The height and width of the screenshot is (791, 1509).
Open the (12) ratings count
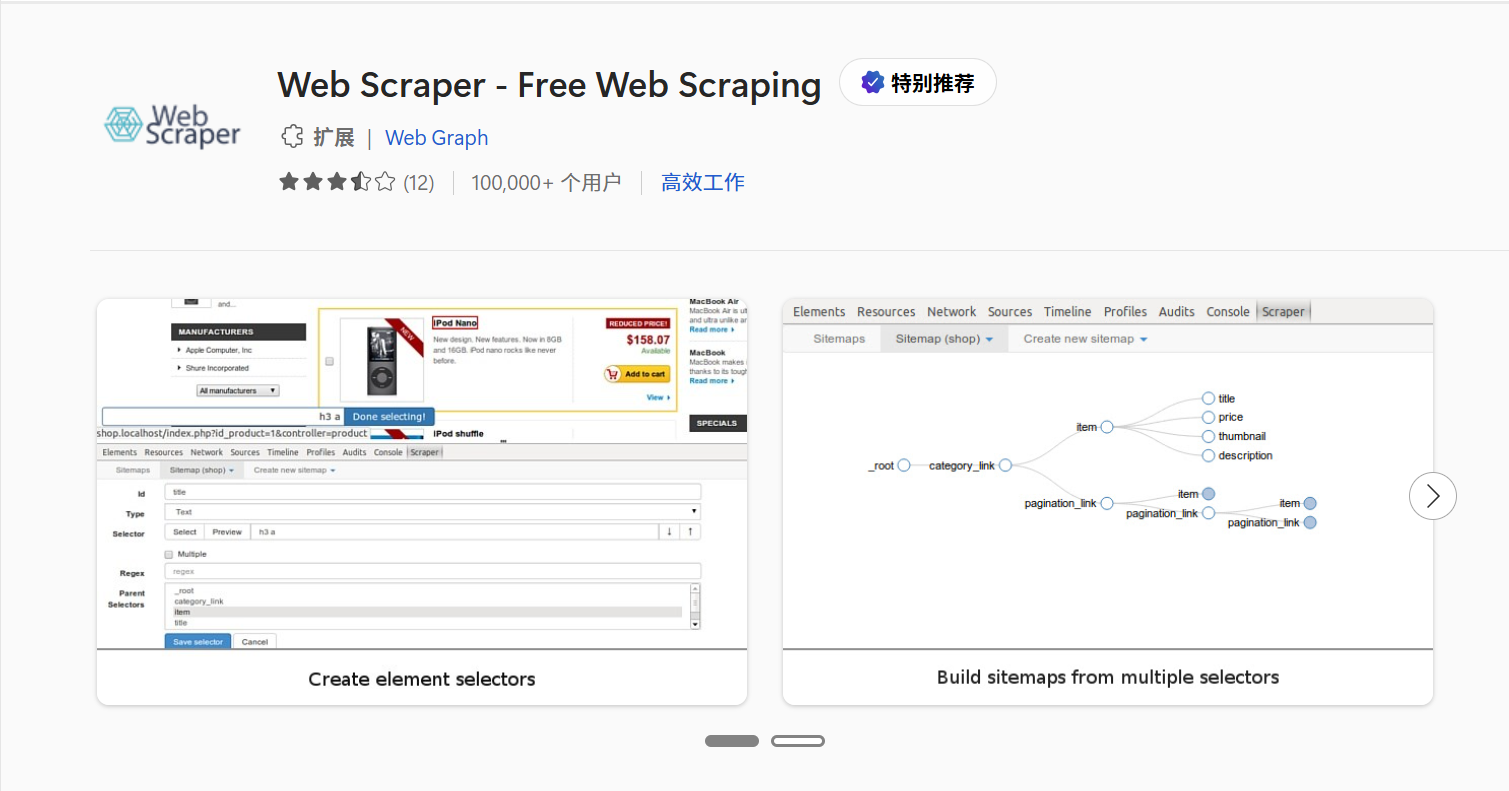(419, 182)
